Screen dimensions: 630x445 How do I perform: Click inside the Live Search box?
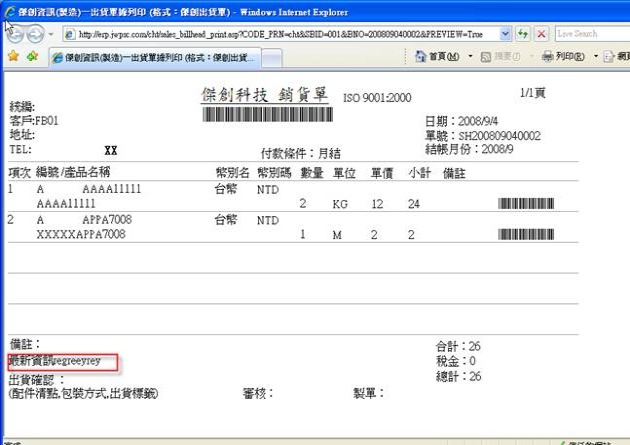coord(590,33)
